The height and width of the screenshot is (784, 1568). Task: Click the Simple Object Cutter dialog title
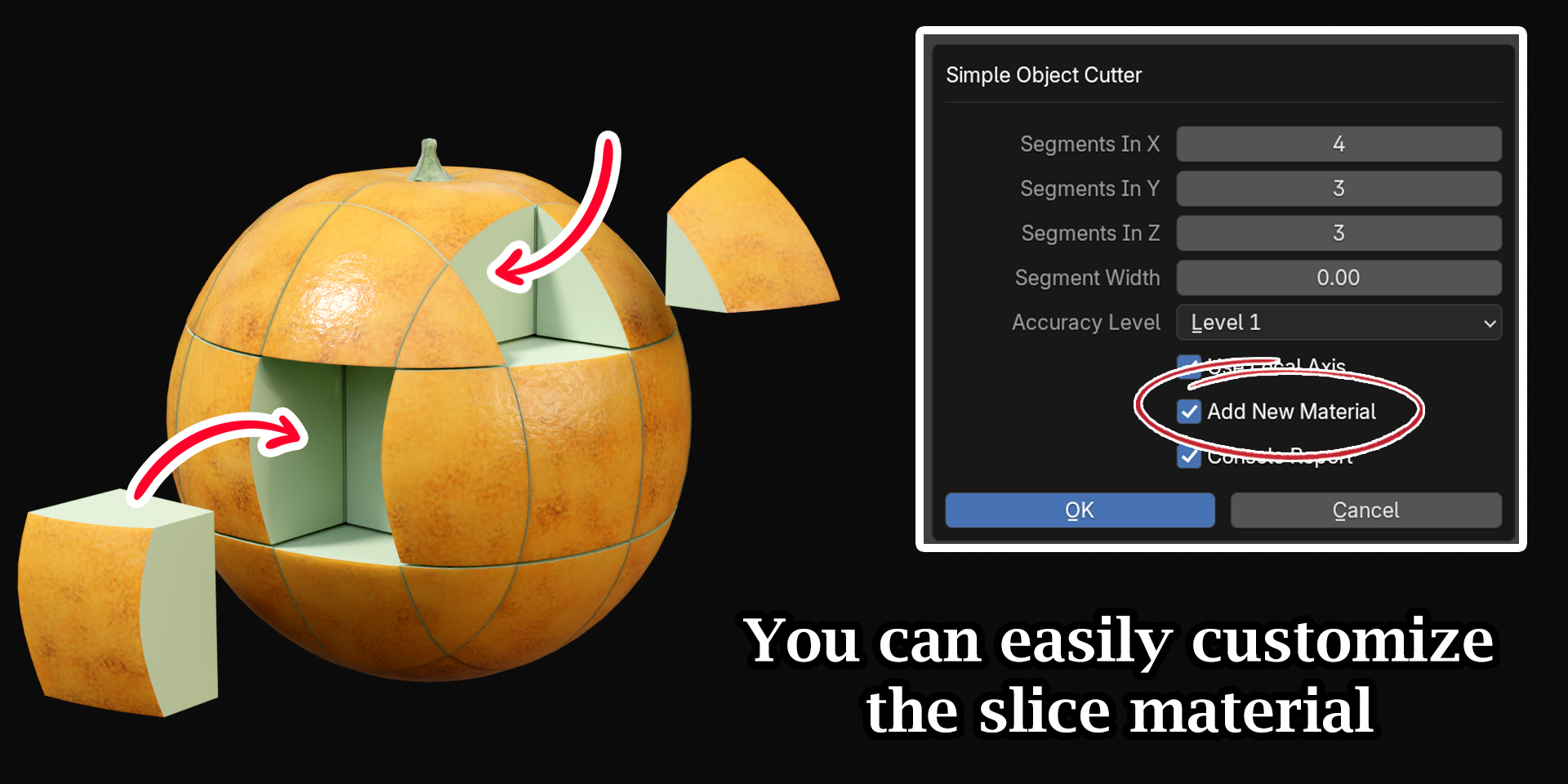click(1044, 75)
